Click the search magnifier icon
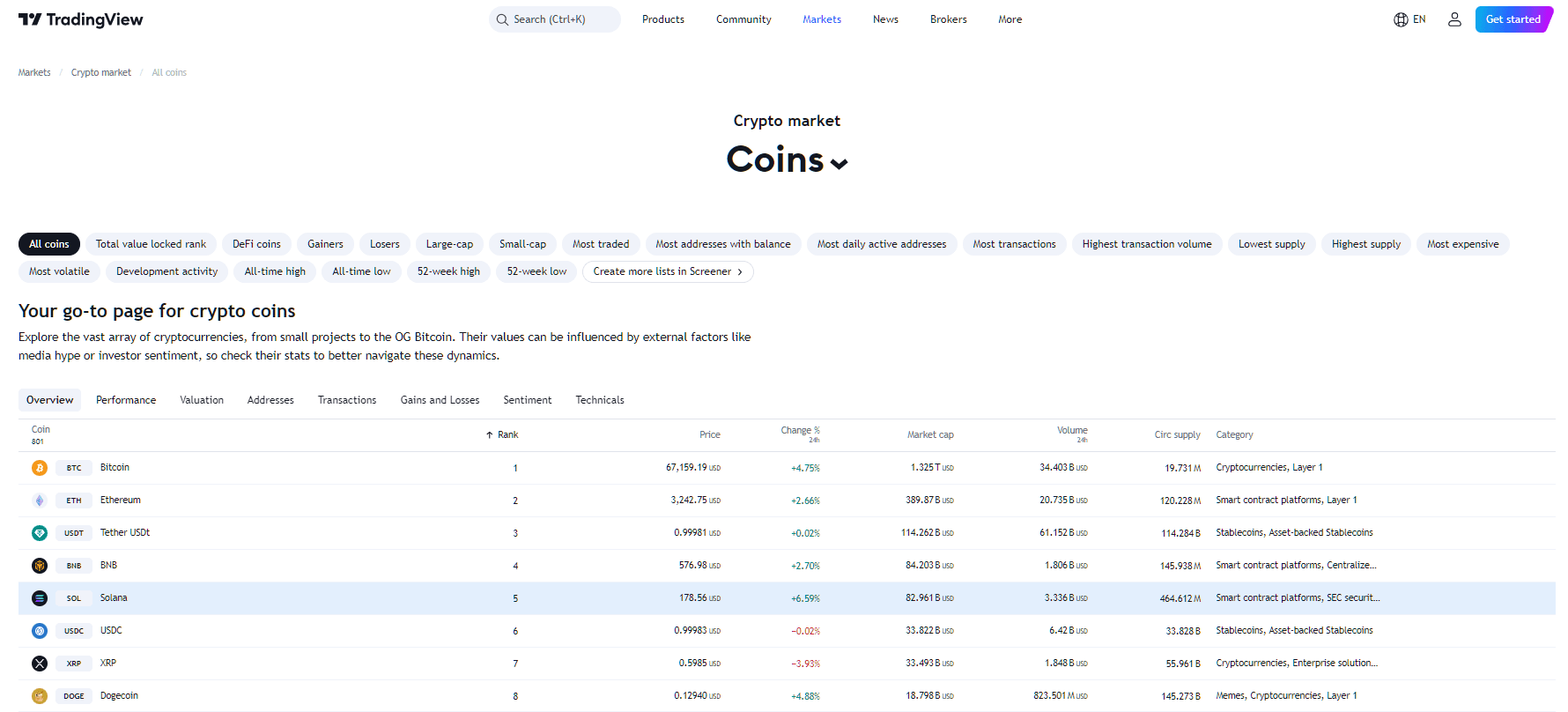 [502, 19]
